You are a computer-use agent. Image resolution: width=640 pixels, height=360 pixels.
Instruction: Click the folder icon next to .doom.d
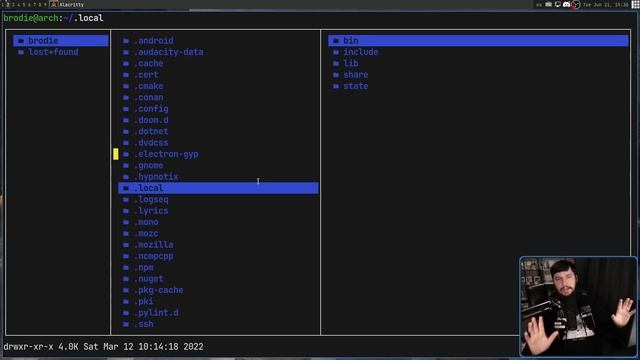[126, 120]
